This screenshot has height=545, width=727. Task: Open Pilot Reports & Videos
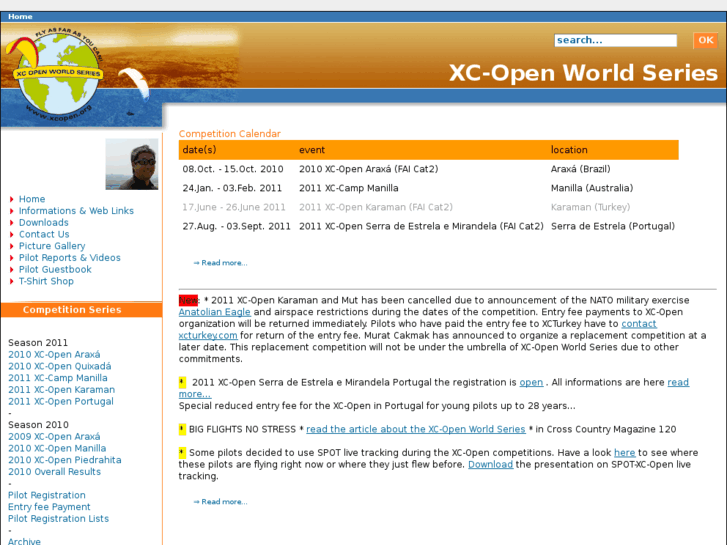click(70, 257)
